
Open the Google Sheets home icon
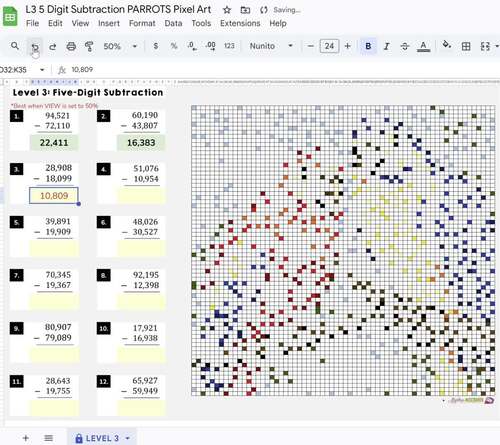pyautogui.click(x=10, y=16)
